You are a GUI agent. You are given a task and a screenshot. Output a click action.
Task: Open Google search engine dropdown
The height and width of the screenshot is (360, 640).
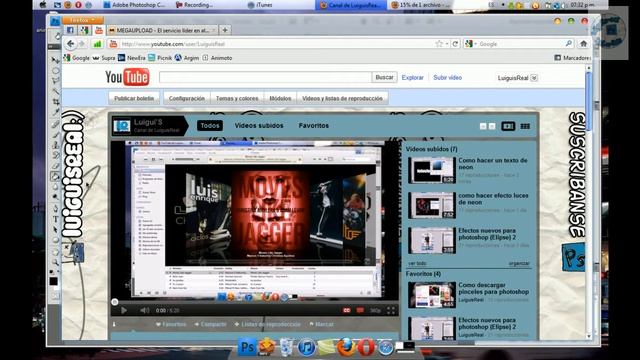471,44
